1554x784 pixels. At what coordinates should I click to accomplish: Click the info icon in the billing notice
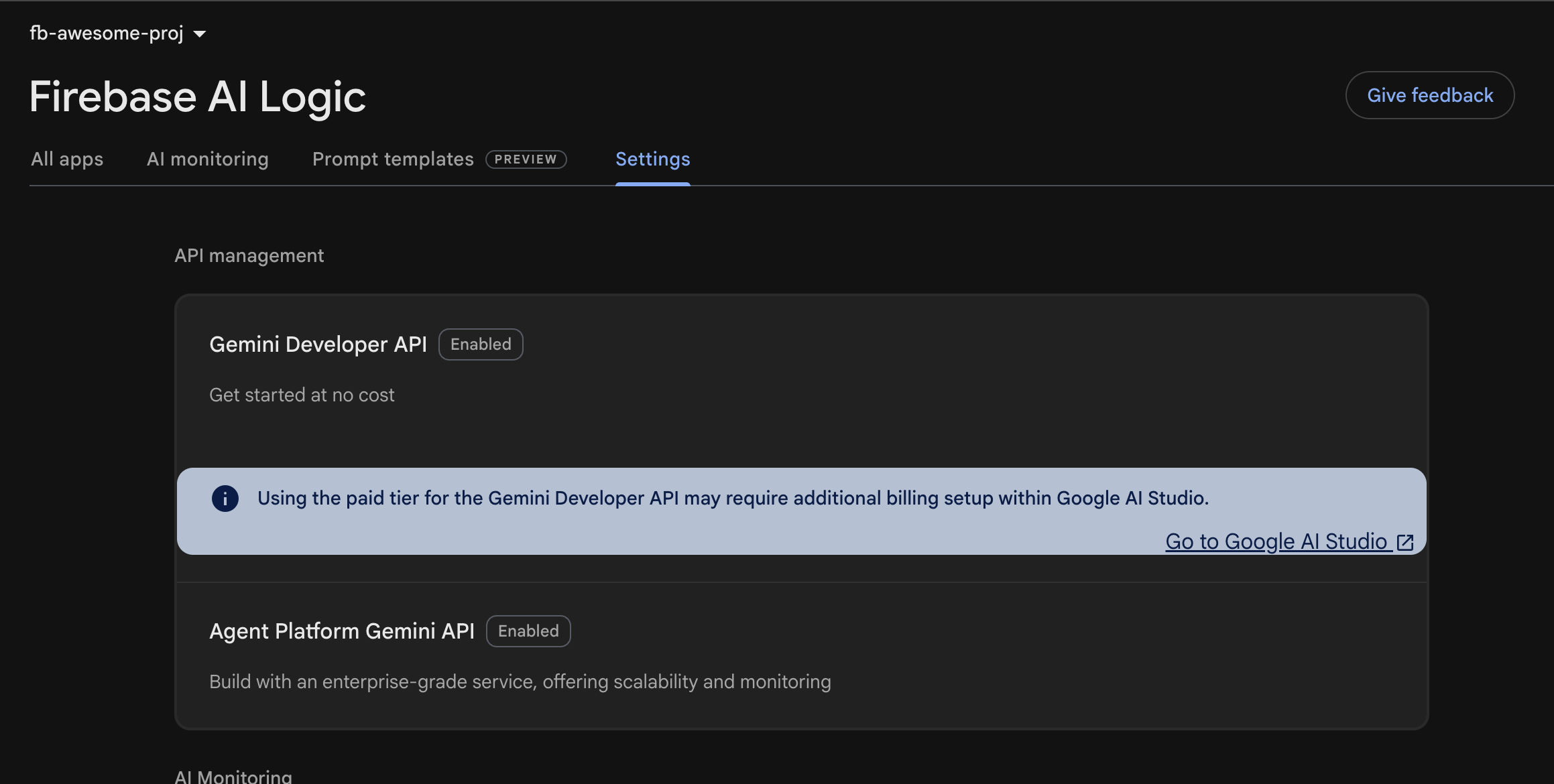coord(225,499)
